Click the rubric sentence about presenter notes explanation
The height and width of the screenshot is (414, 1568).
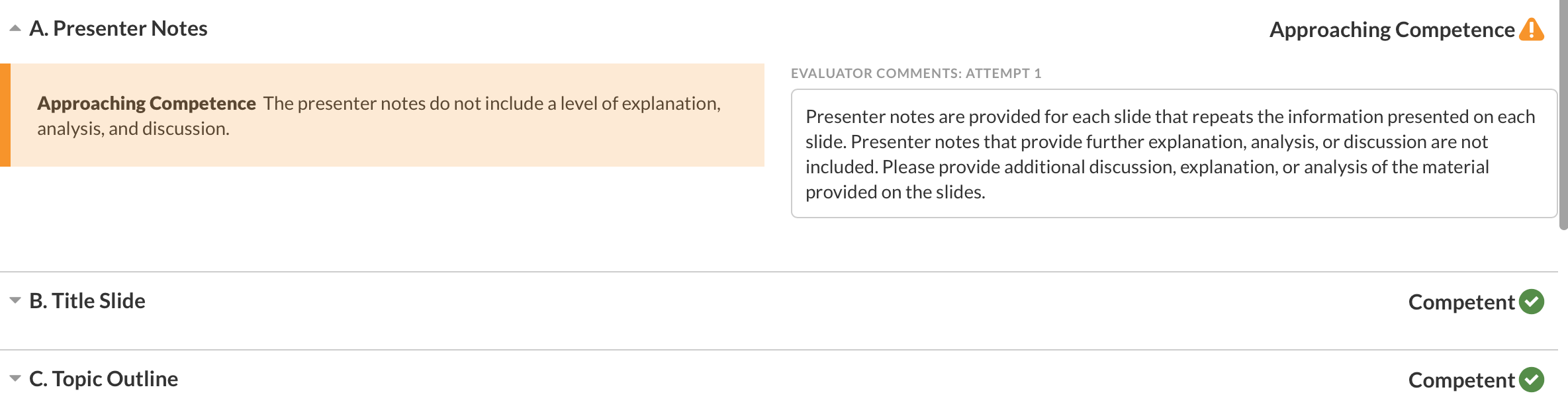point(491,104)
